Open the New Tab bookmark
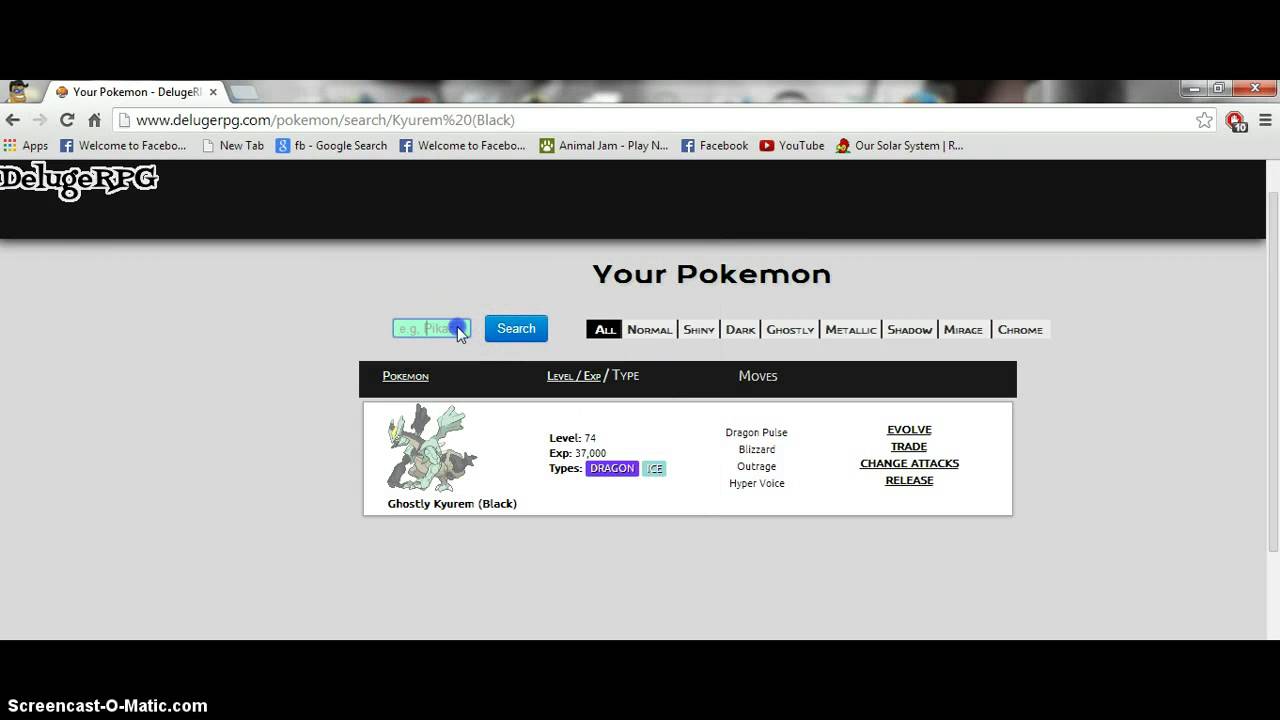The height and width of the screenshot is (720, 1280). click(233, 146)
